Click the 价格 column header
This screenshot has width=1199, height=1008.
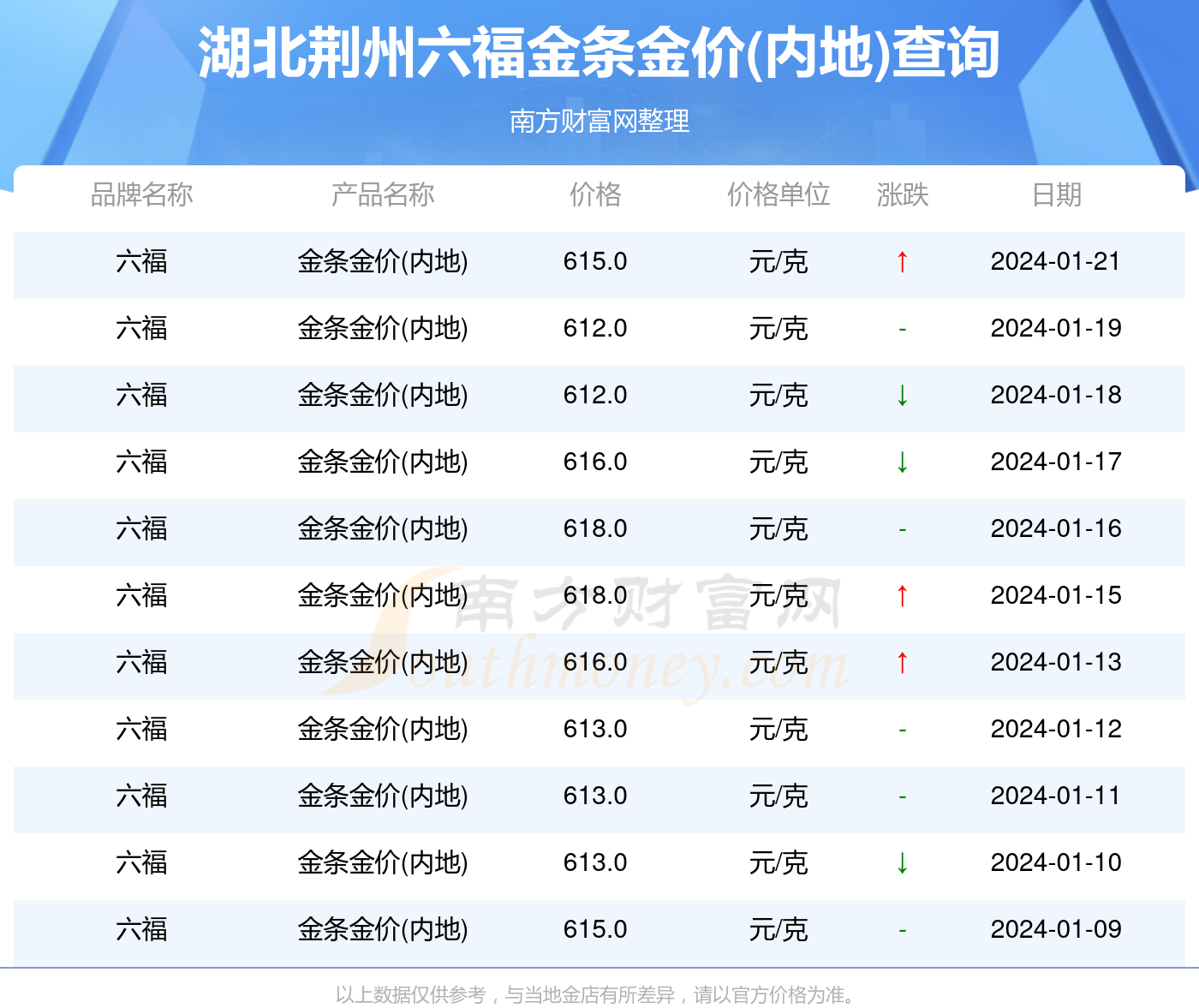(x=595, y=194)
